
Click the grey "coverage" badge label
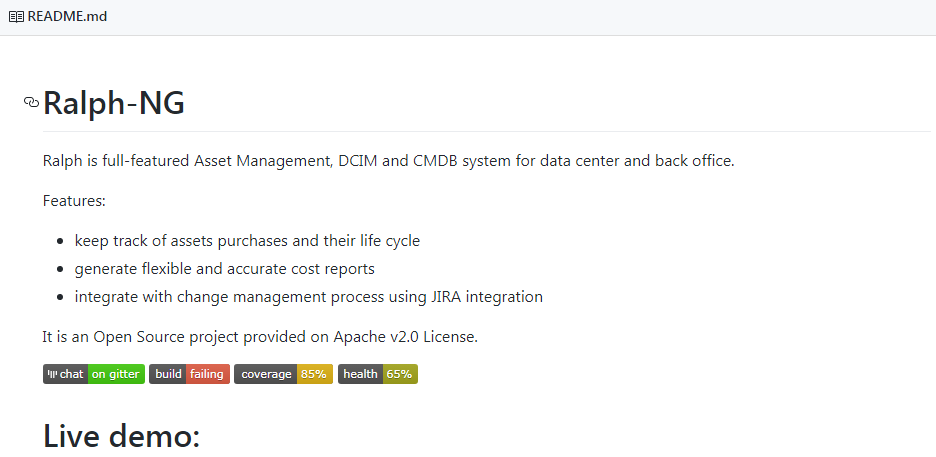(x=266, y=374)
